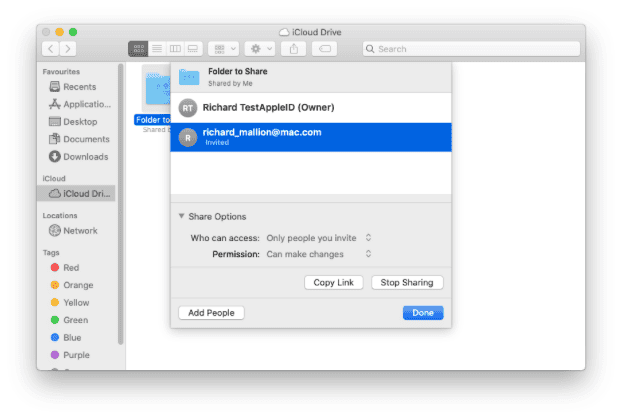Click the sidebar scrollbar
622x419 pixels.
point(121,204)
